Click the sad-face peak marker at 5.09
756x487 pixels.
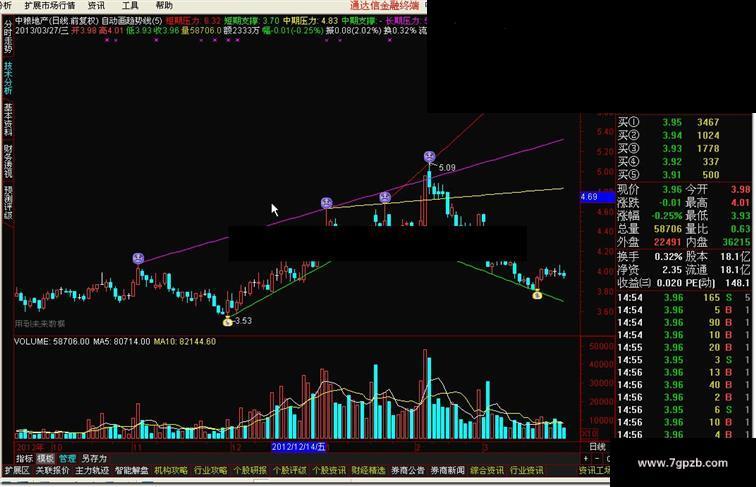[x=430, y=157]
